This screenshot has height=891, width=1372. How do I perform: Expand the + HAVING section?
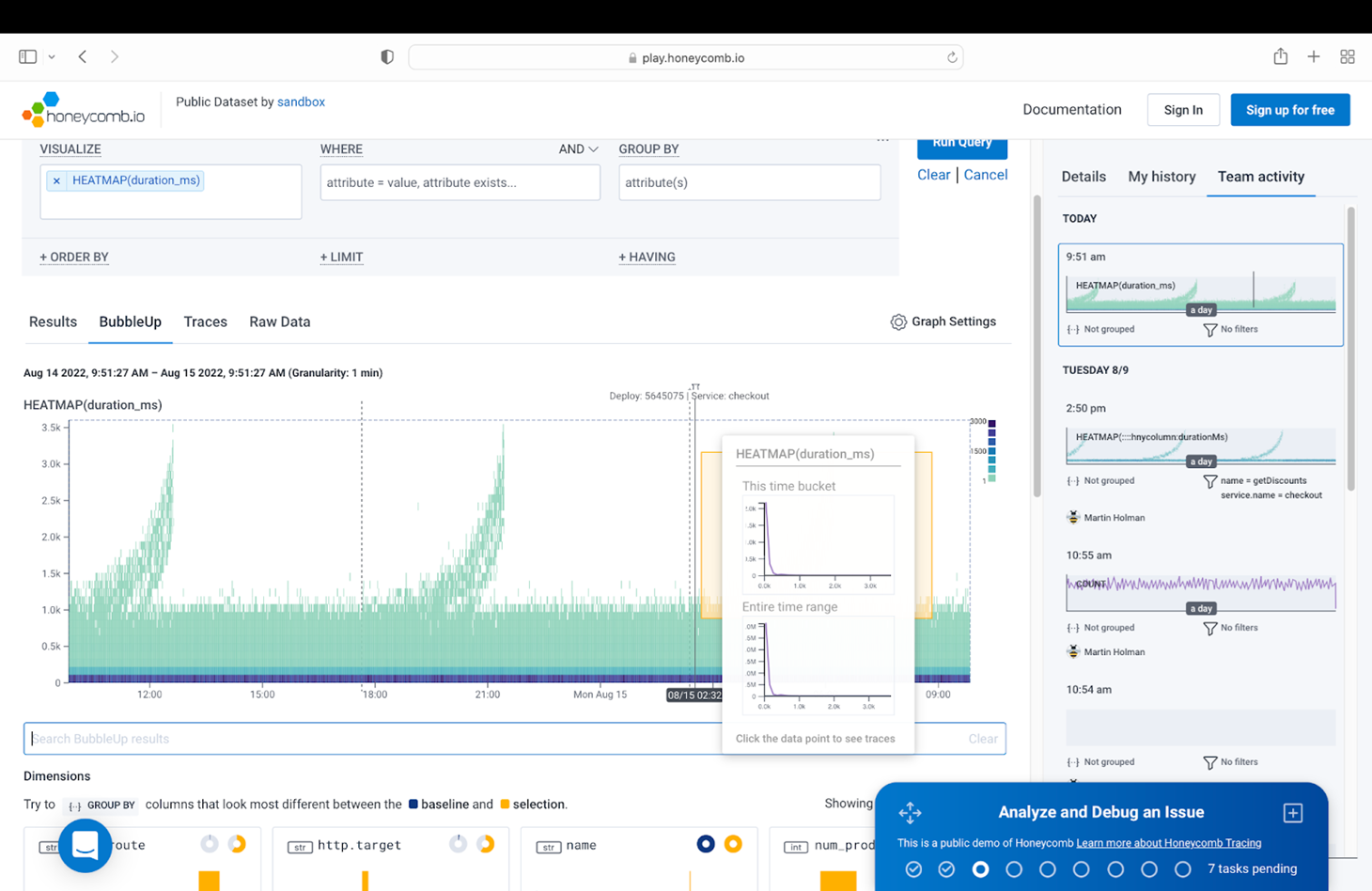pos(647,257)
